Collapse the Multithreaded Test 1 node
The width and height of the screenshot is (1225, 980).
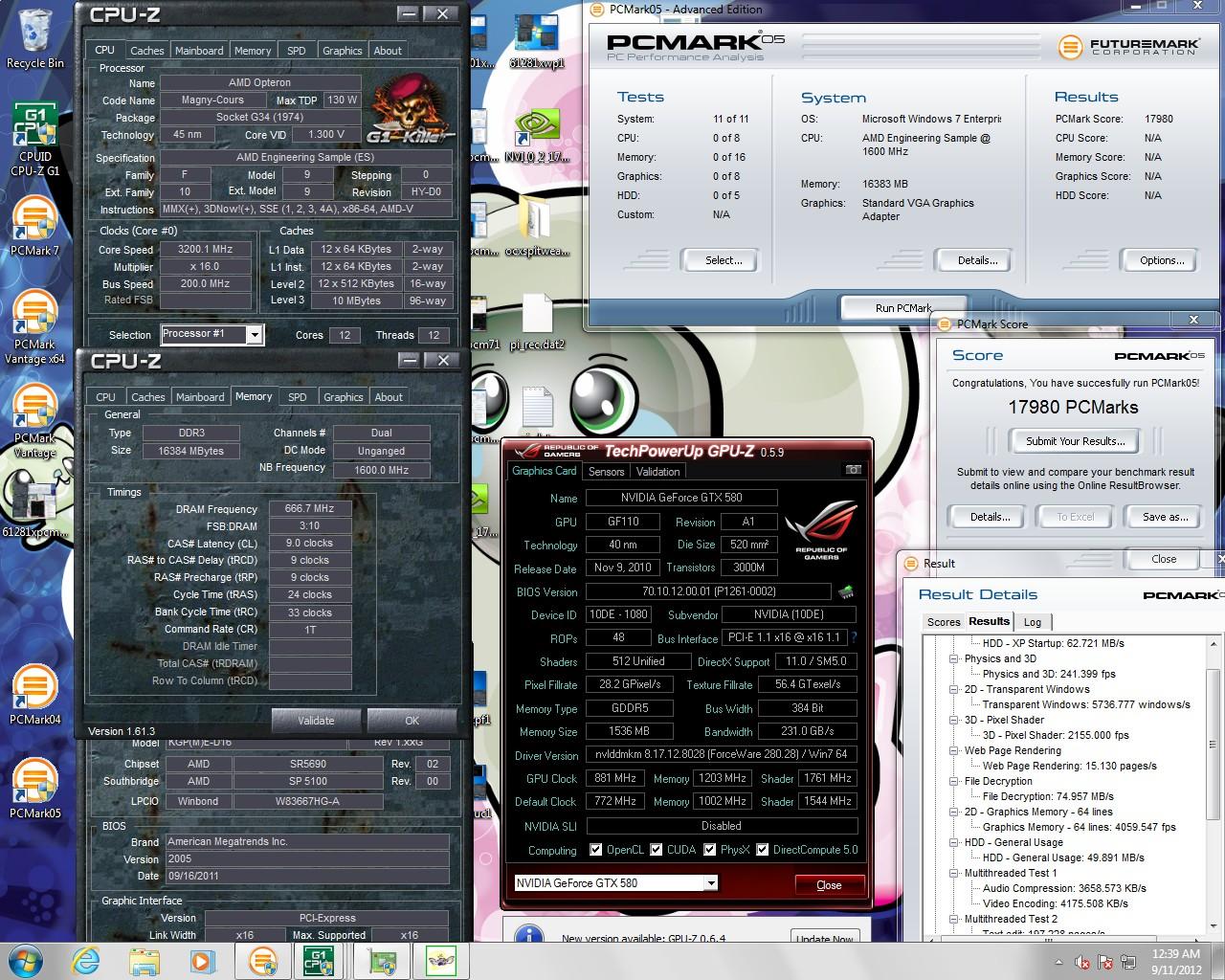tap(954, 873)
